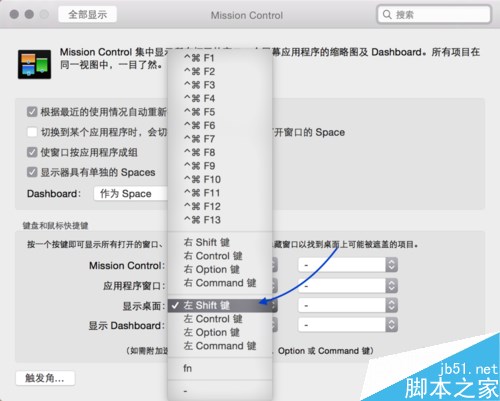The image size is (500, 401).
Task: Select 左 Control 键 menu item
Action: [x=220, y=319]
